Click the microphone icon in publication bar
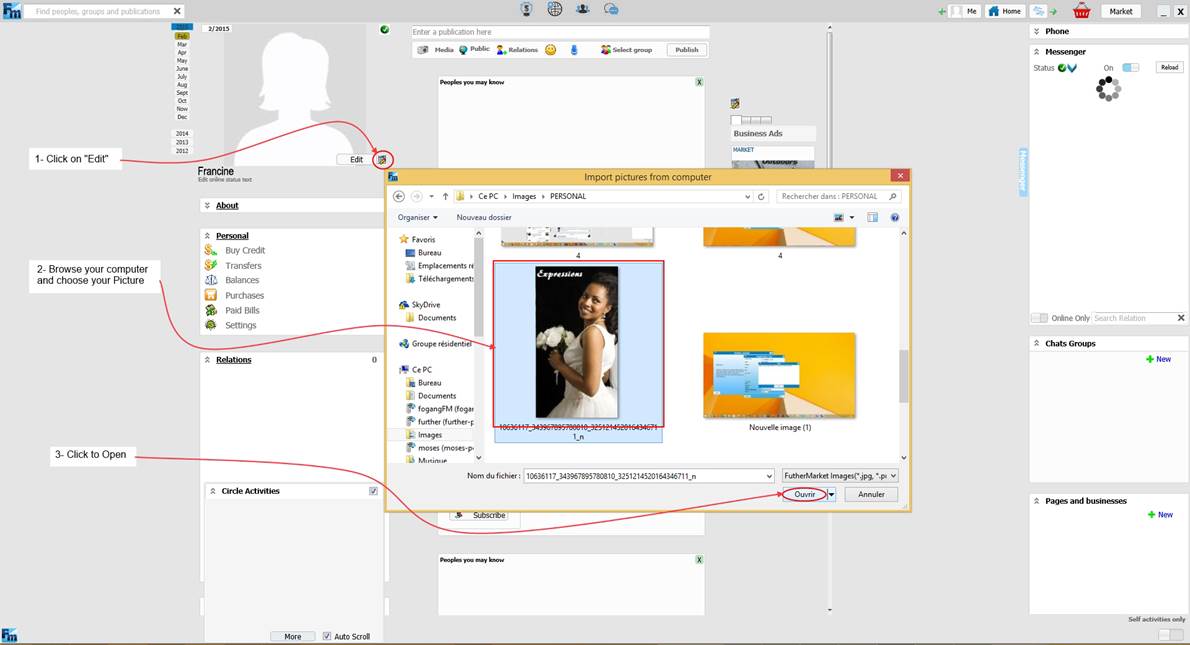 (574, 50)
